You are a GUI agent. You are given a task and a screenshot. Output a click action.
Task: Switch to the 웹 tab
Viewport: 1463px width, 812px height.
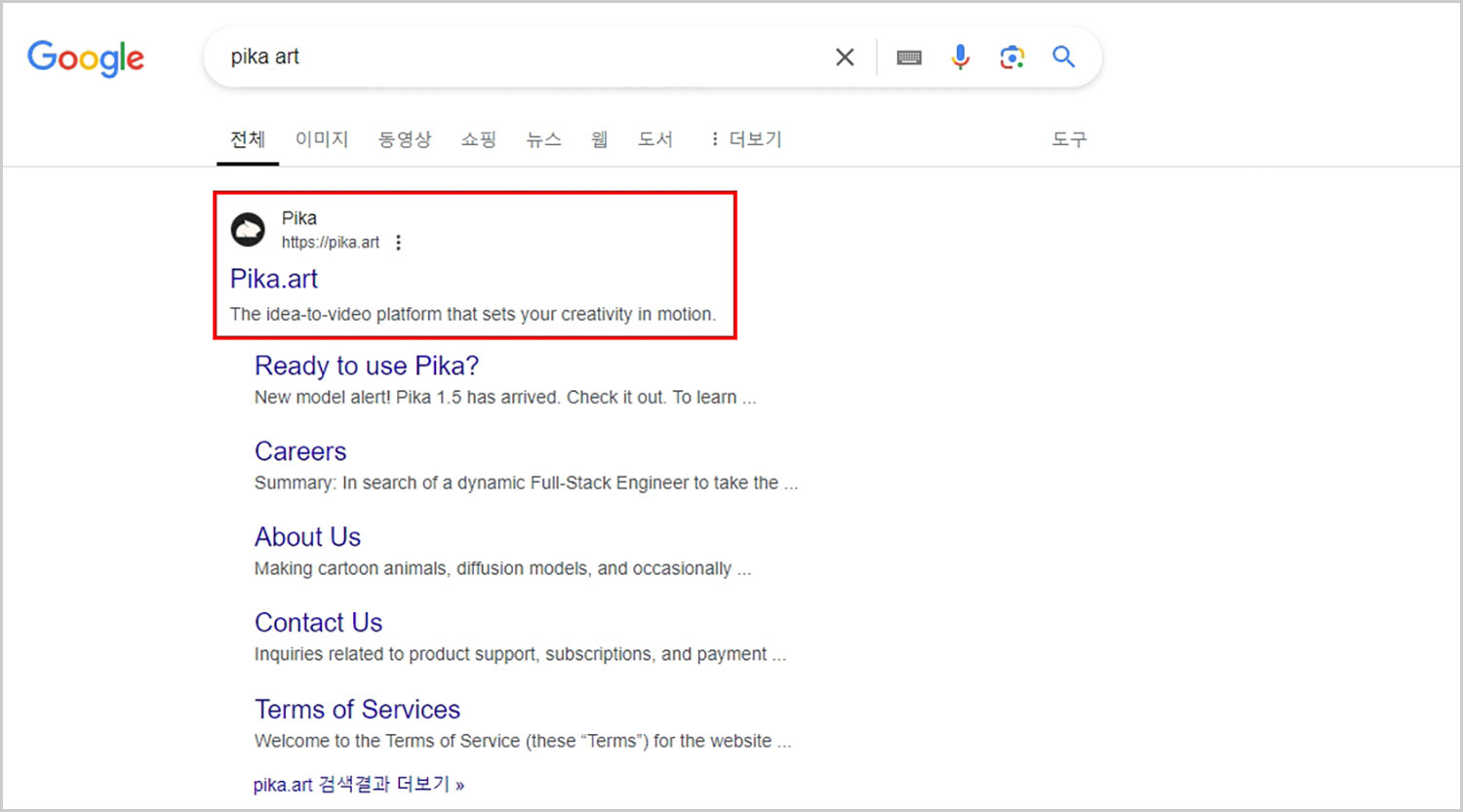tap(600, 139)
